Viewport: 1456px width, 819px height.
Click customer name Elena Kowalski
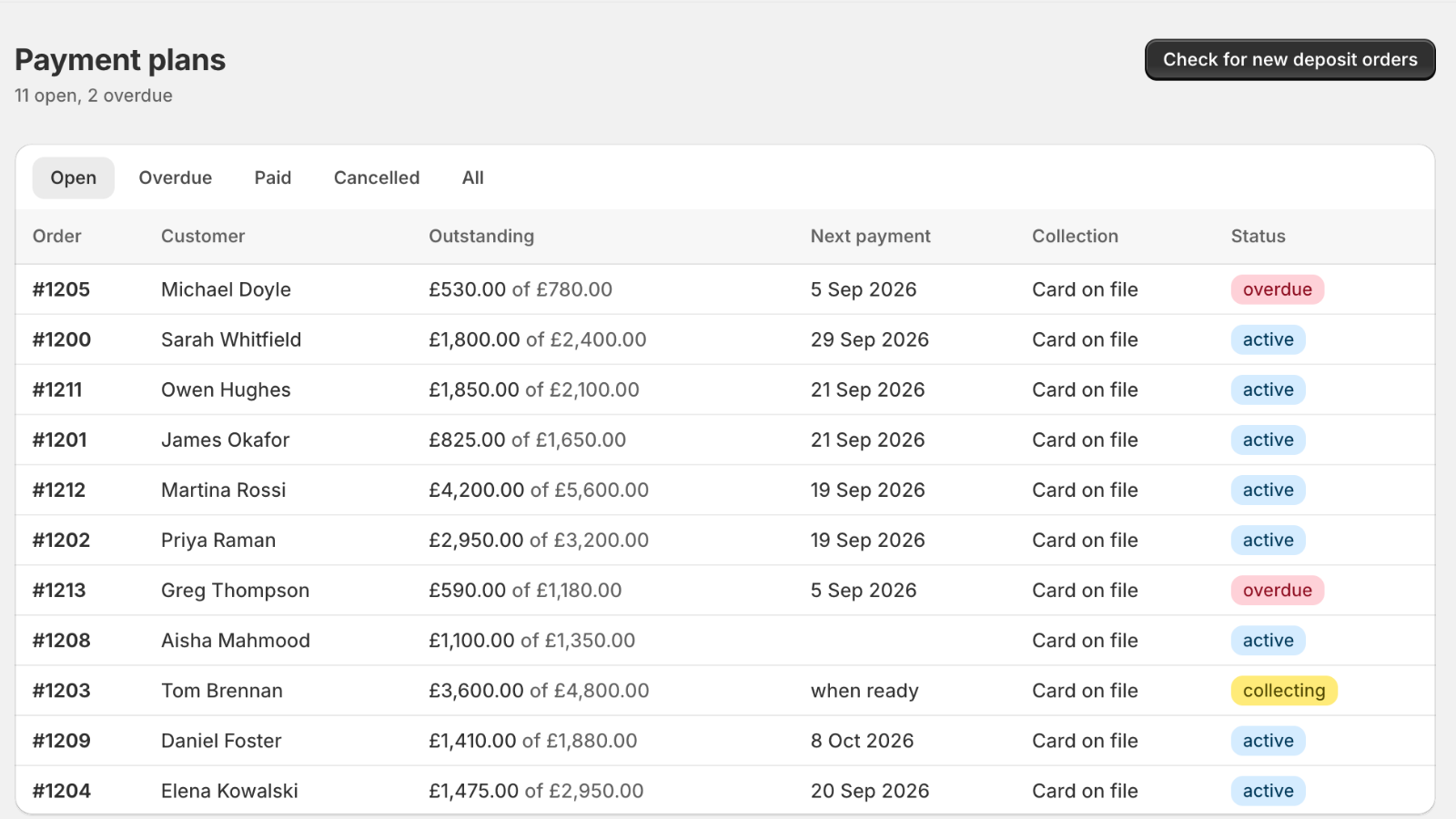click(x=229, y=790)
